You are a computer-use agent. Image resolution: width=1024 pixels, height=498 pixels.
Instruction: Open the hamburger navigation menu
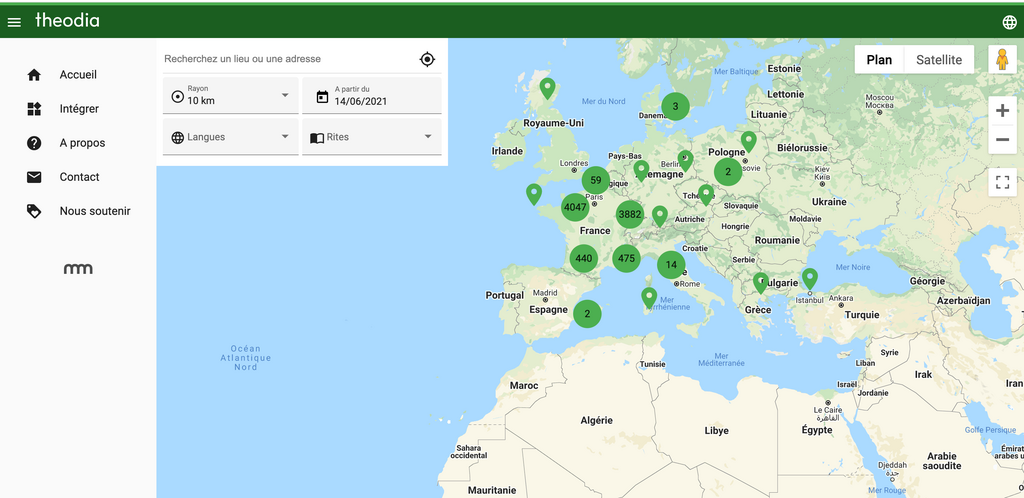coord(14,22)
